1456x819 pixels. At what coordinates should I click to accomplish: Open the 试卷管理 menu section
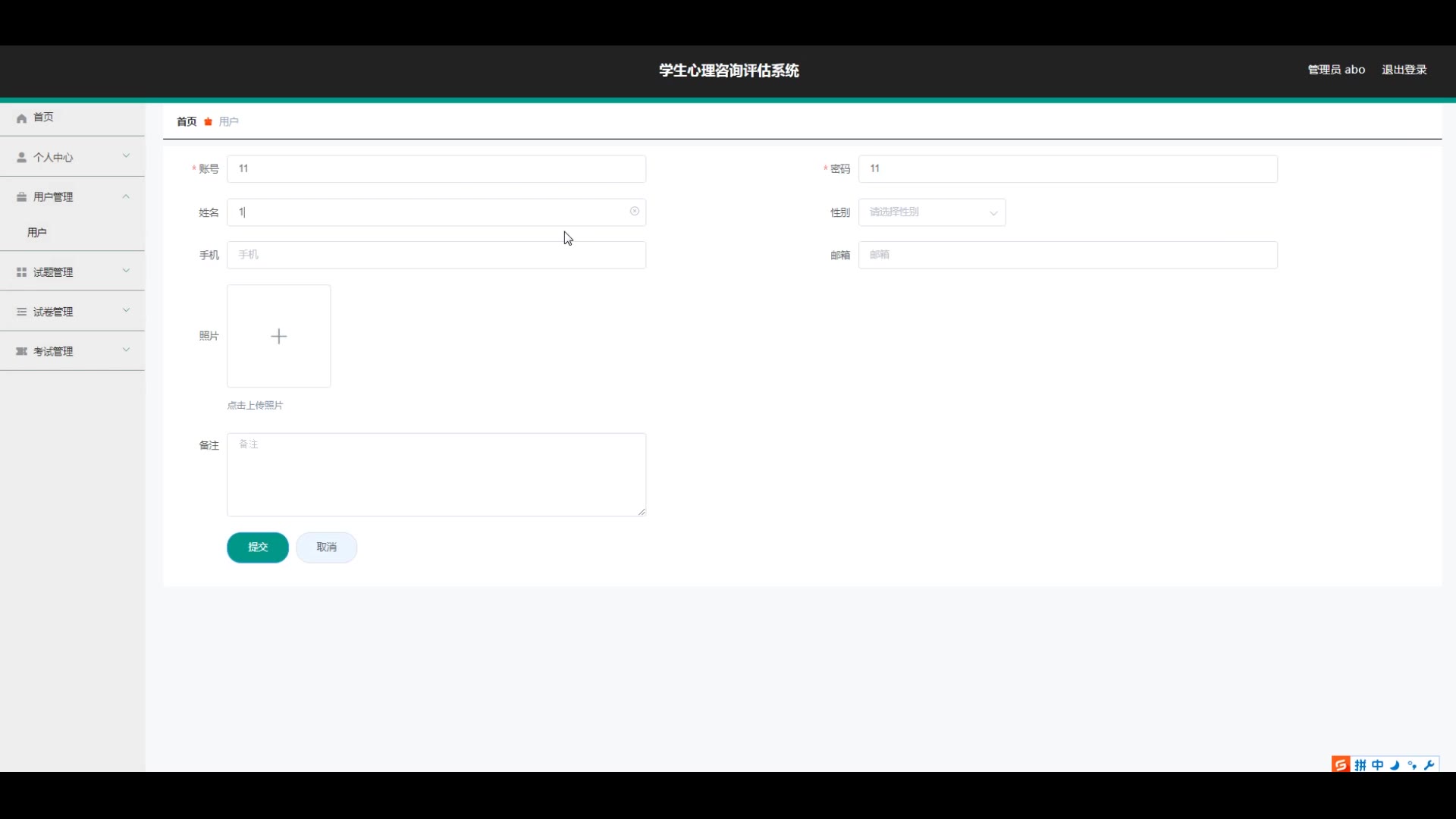[x=72, y=312]
